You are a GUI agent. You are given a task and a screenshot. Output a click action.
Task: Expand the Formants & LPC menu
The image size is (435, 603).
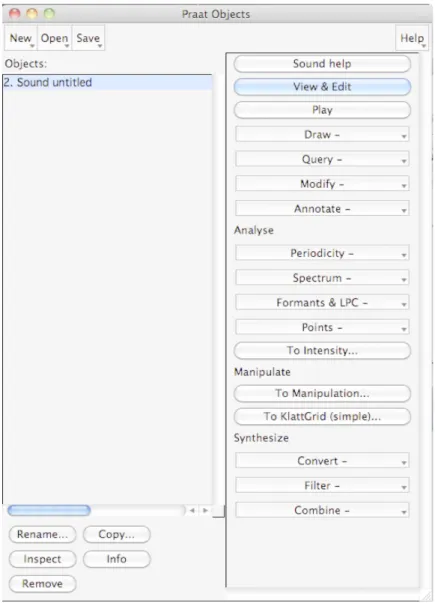322,303
